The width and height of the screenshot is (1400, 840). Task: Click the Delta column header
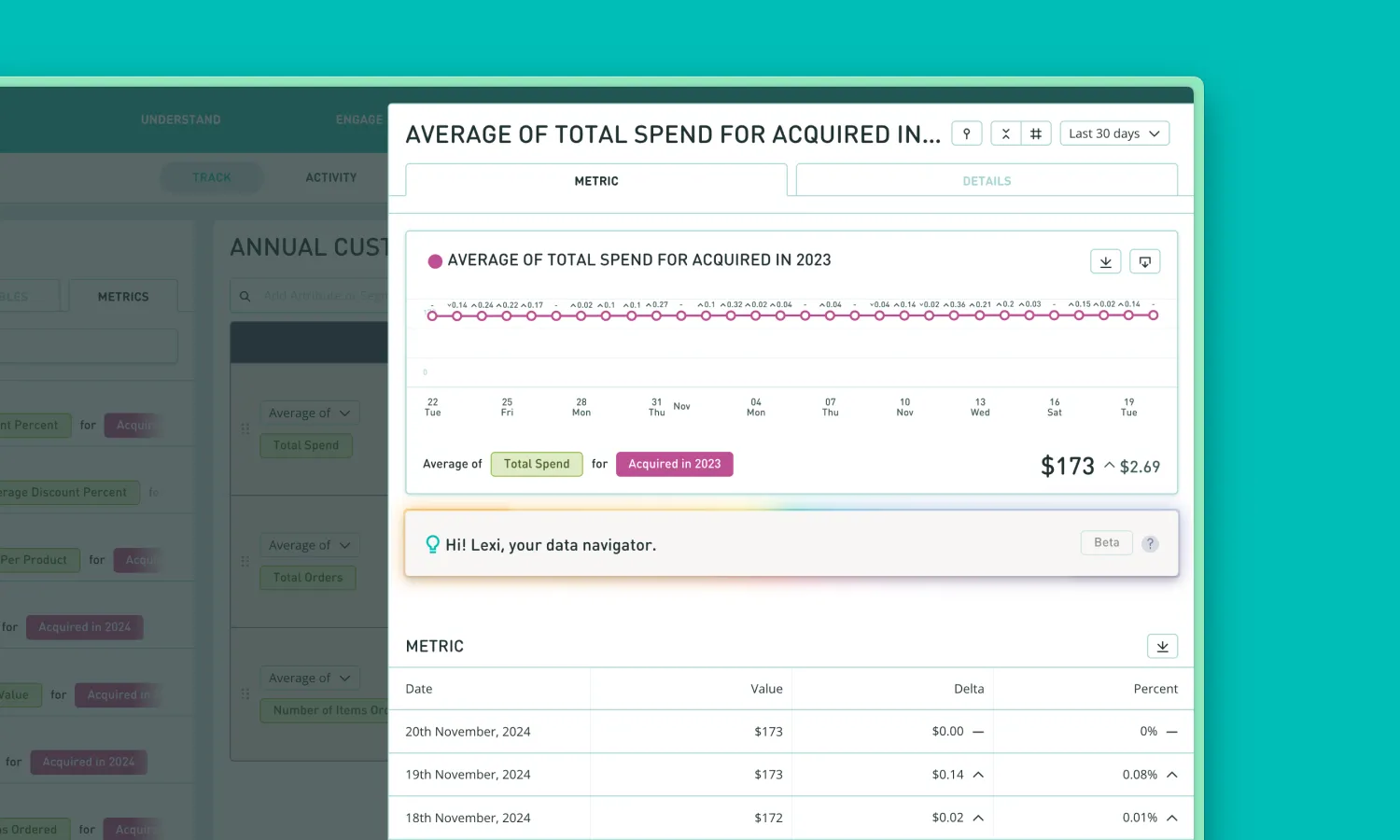(969, 689)
